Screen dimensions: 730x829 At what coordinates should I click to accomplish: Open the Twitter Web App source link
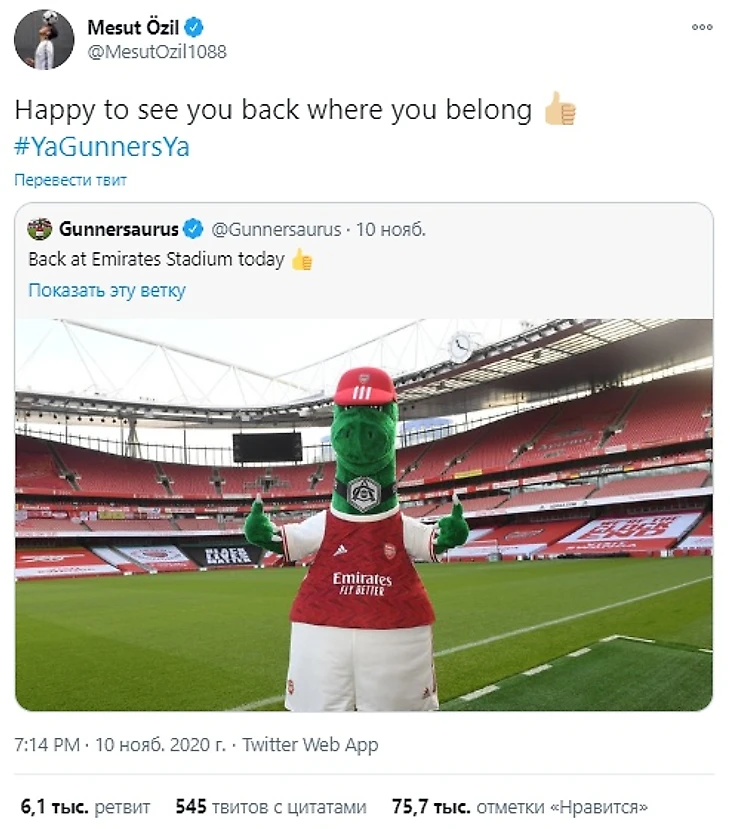tap(310, 745)
